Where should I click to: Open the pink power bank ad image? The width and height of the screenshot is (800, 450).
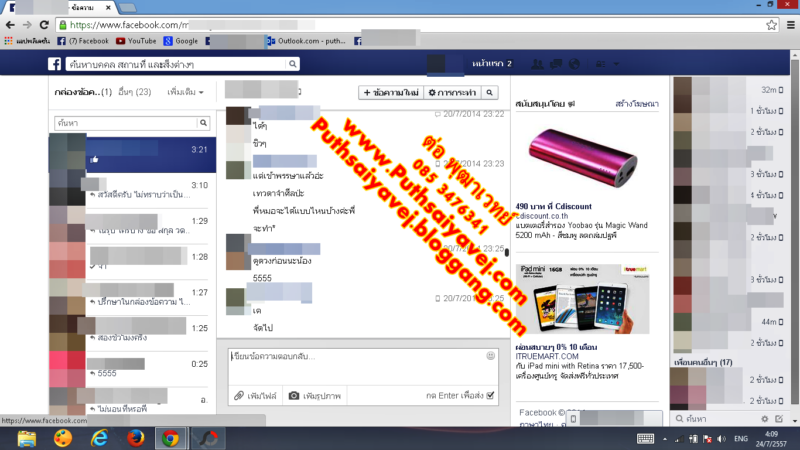click(x=583, y=157)
